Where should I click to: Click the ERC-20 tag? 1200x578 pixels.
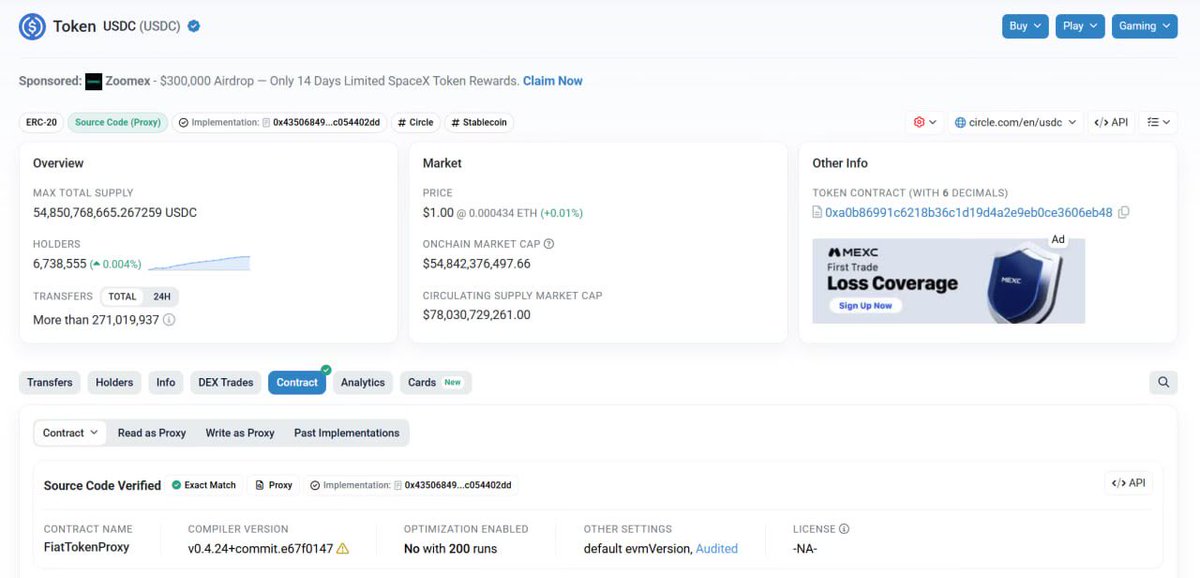(41, 122)
